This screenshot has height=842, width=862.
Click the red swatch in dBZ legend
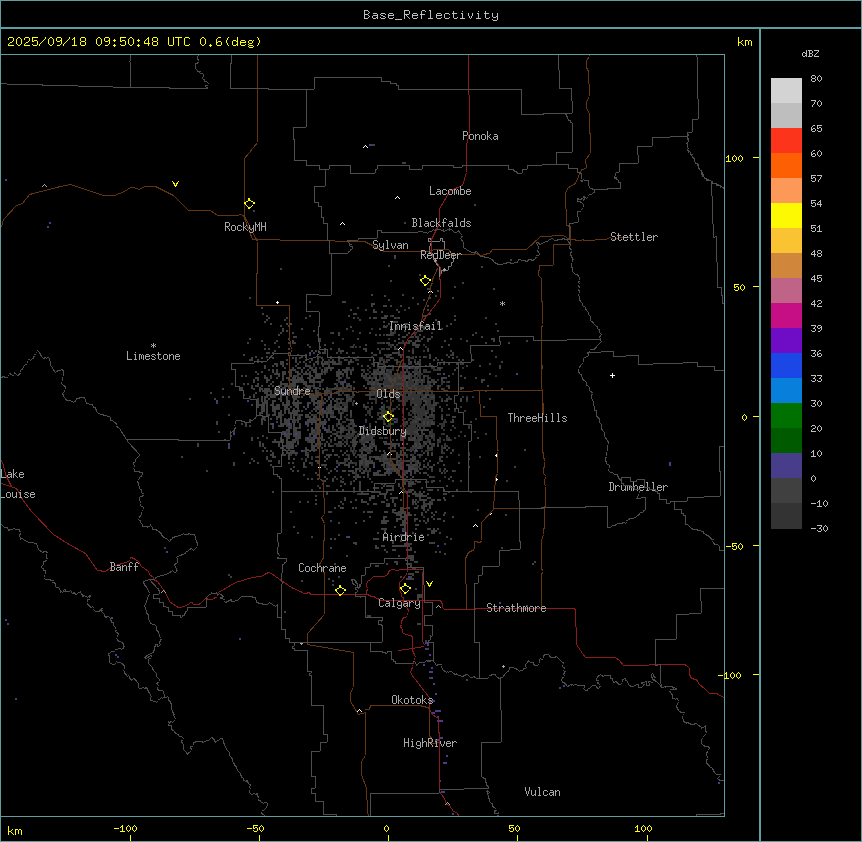786,140
